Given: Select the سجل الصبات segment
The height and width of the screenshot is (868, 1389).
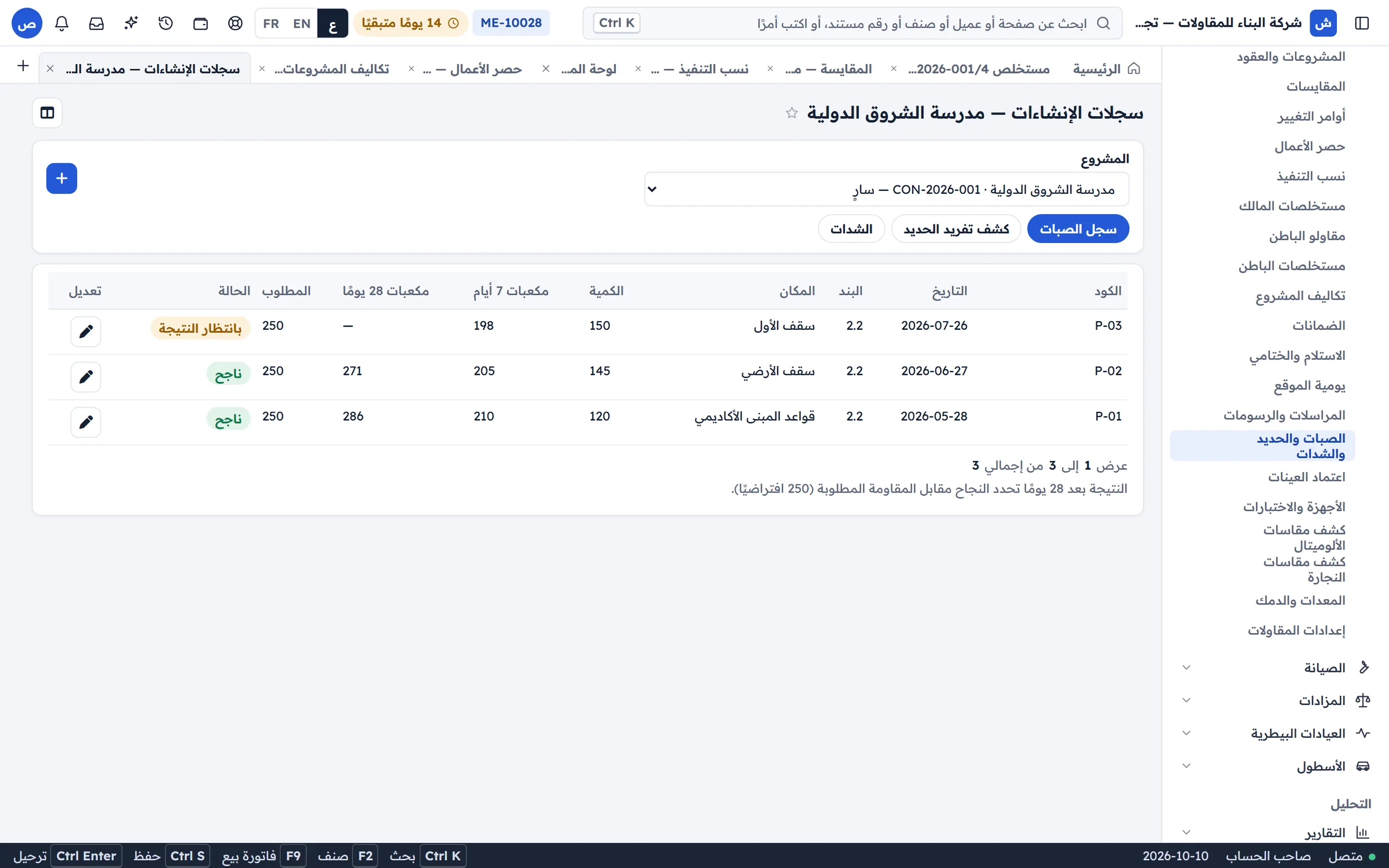Looking at the screenshot, I should (x=1078, y=229).
